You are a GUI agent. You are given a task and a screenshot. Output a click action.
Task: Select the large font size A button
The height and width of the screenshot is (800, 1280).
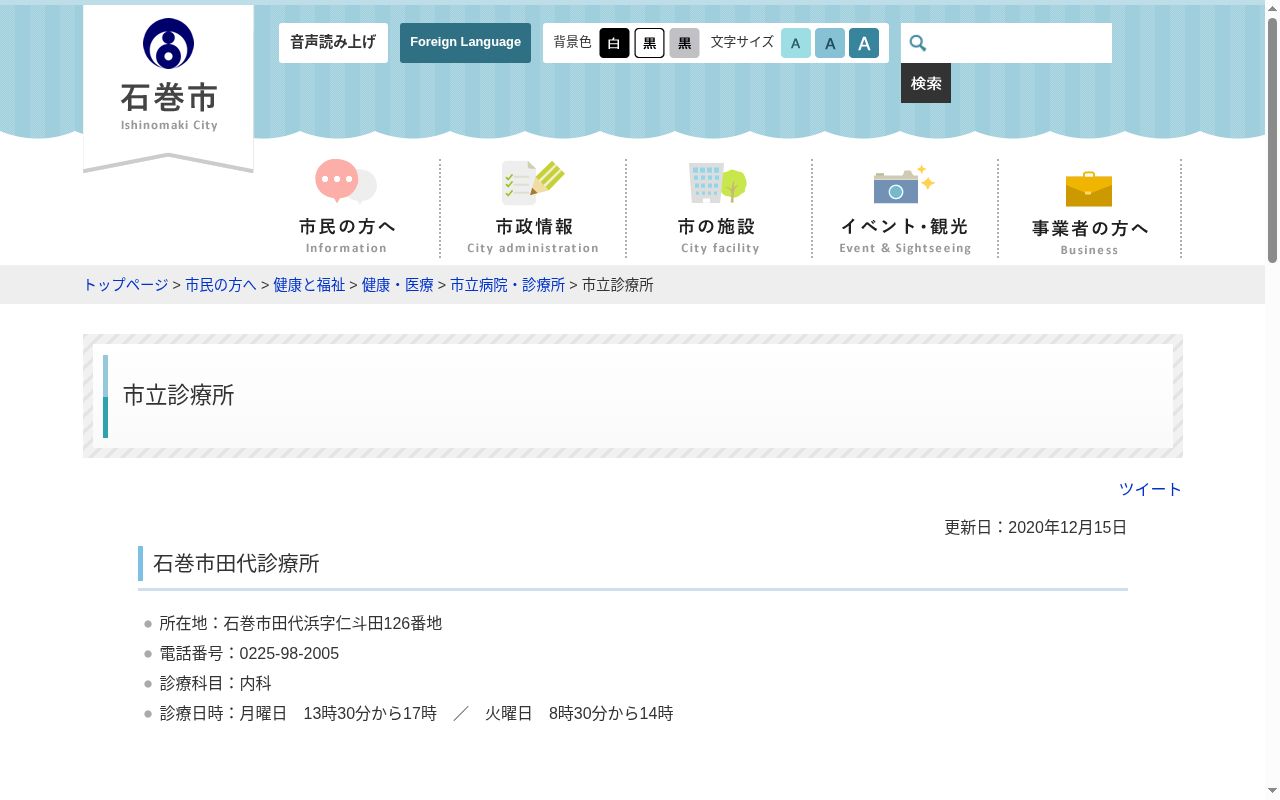tap(864, 43)
